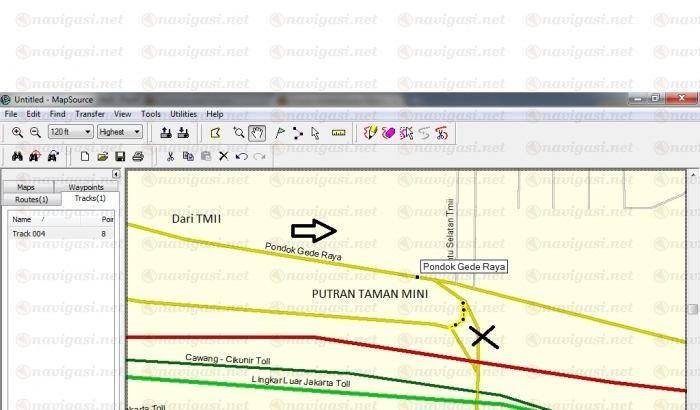The height and width of the screenshot is (410, 700).
Task: Switch to the Waypoints tab
Action: [85, 187]
